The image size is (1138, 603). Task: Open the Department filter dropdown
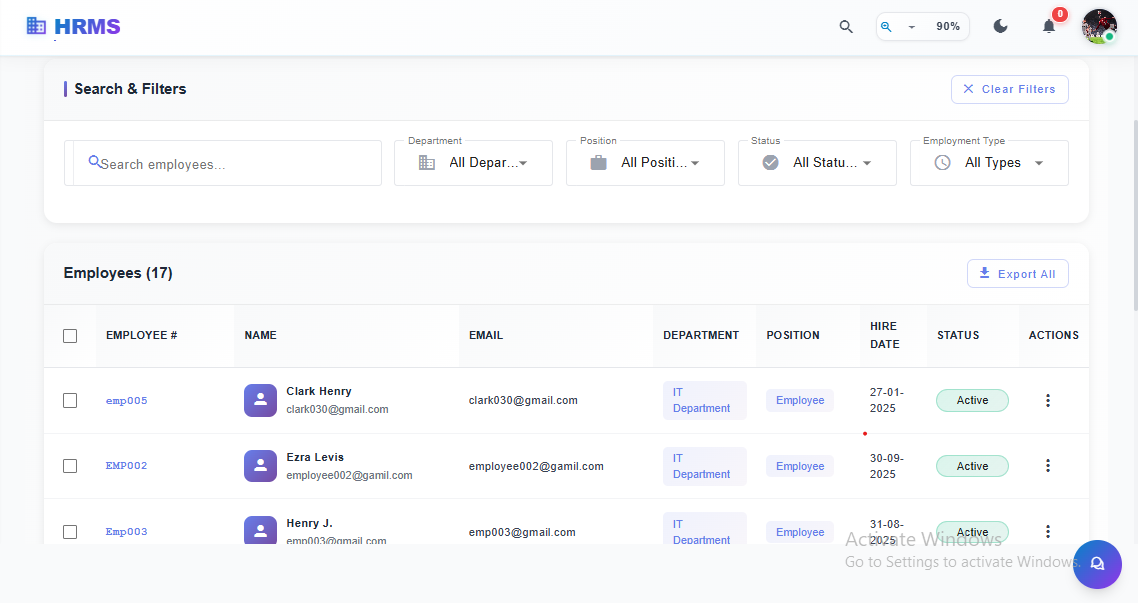(473, 163)
